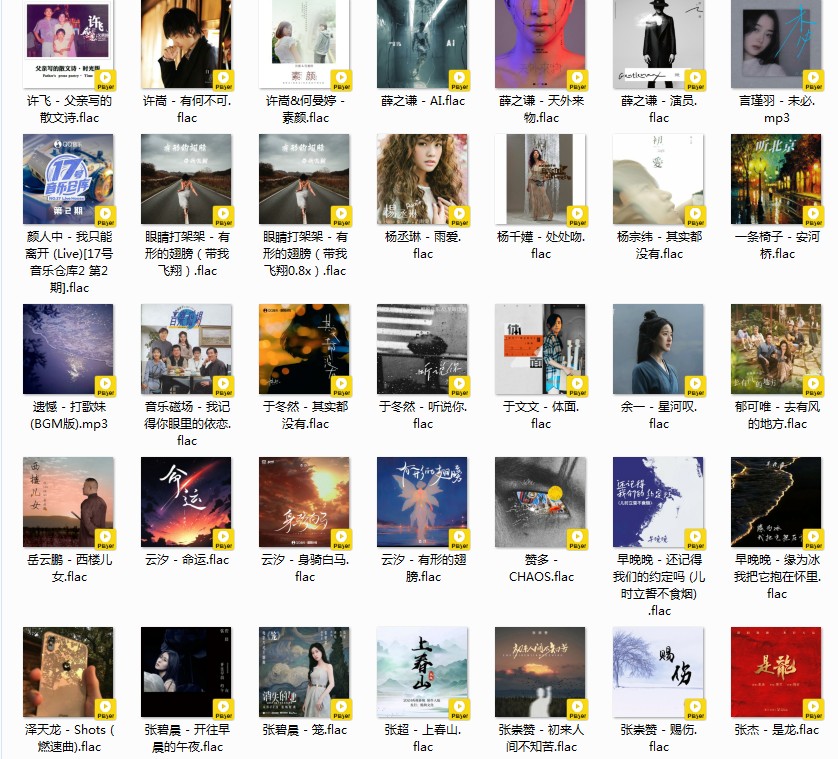This screenshot has width=838, height=759.
Task: Play 岳云鹏 - 西楼儿女.flac via Player icon
Action: point(104,540)
